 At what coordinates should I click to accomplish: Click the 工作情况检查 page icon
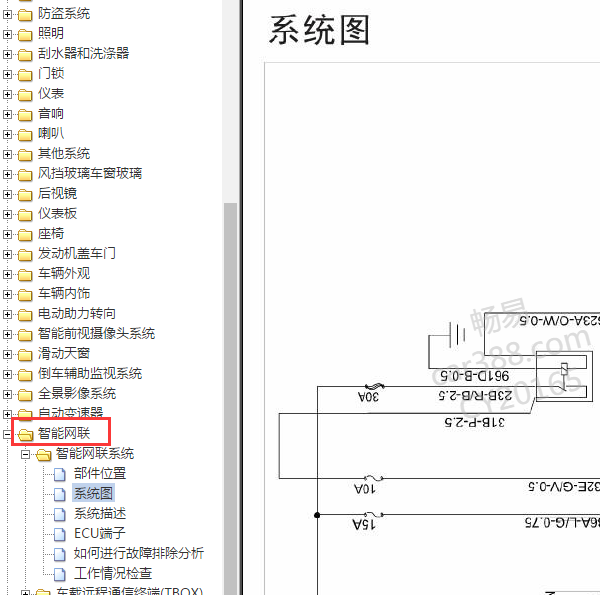coord(60,574)
